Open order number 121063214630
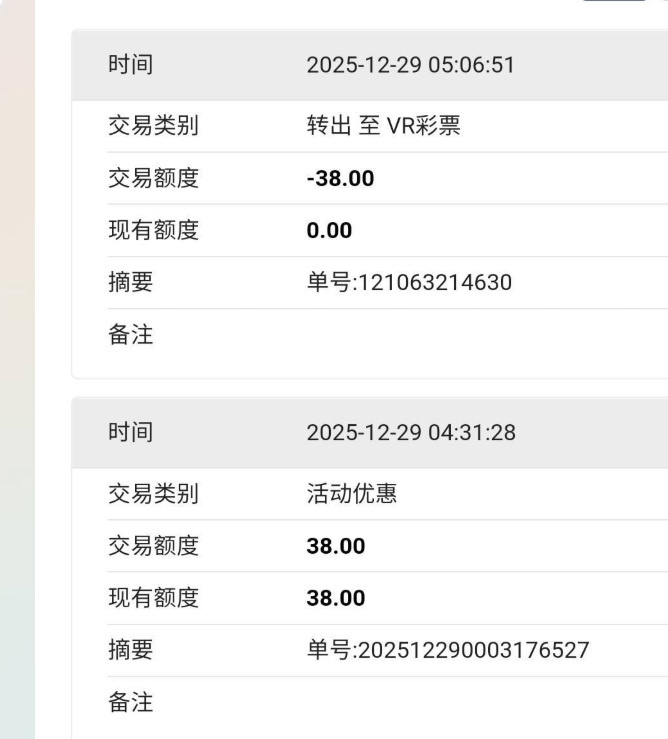This screenshot has height=739, width=668. click(409, 283)
